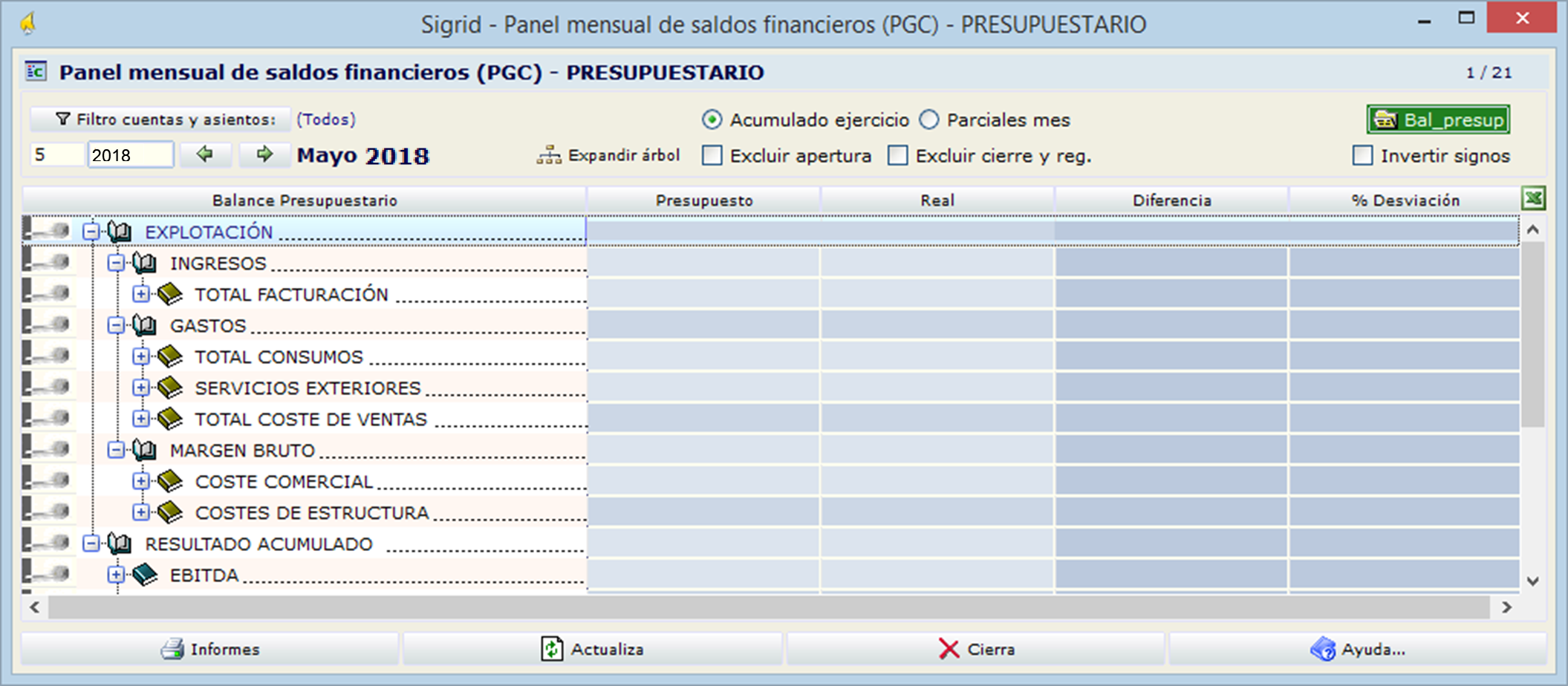Enable Excluir cierre y reg. checkbox

pyautogui.click(x=898, y=155)
